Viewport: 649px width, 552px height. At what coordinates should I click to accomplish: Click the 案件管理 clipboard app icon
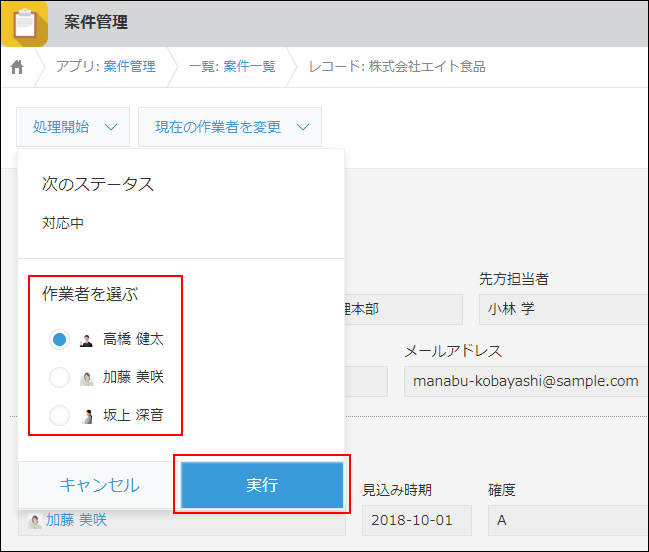click(x=24, y=24)
